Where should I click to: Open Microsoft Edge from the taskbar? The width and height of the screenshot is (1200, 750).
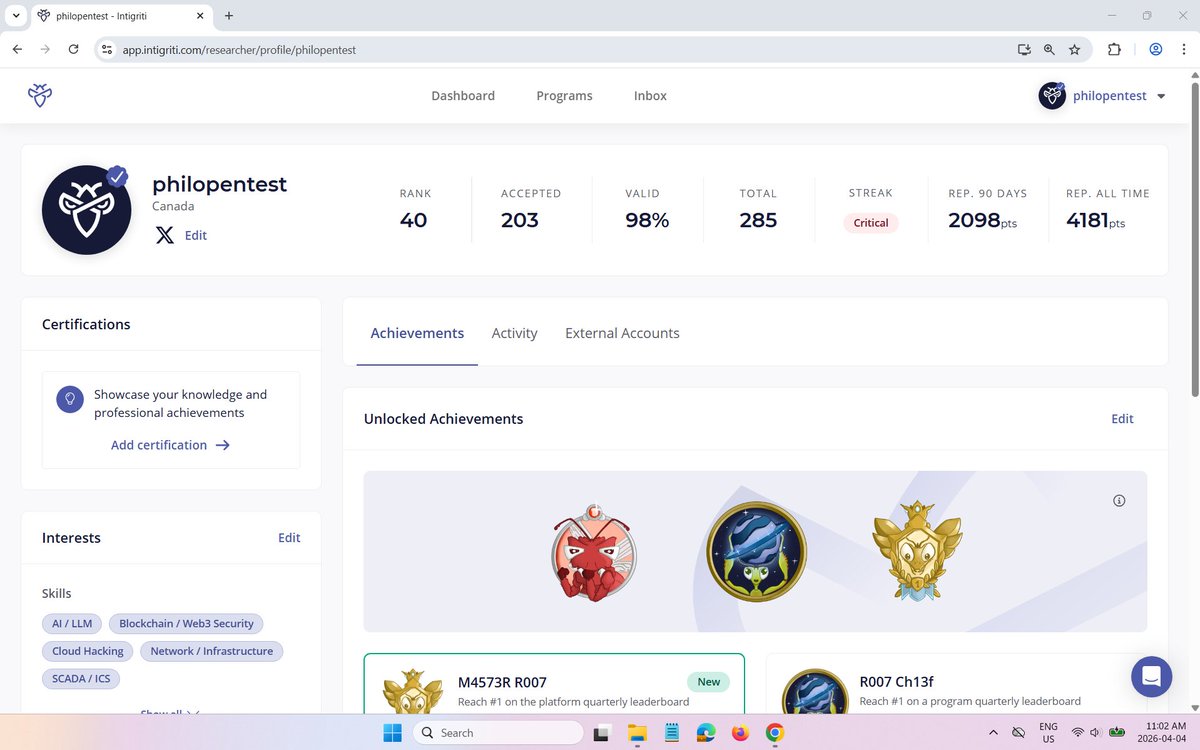click(x=706, y=733)
